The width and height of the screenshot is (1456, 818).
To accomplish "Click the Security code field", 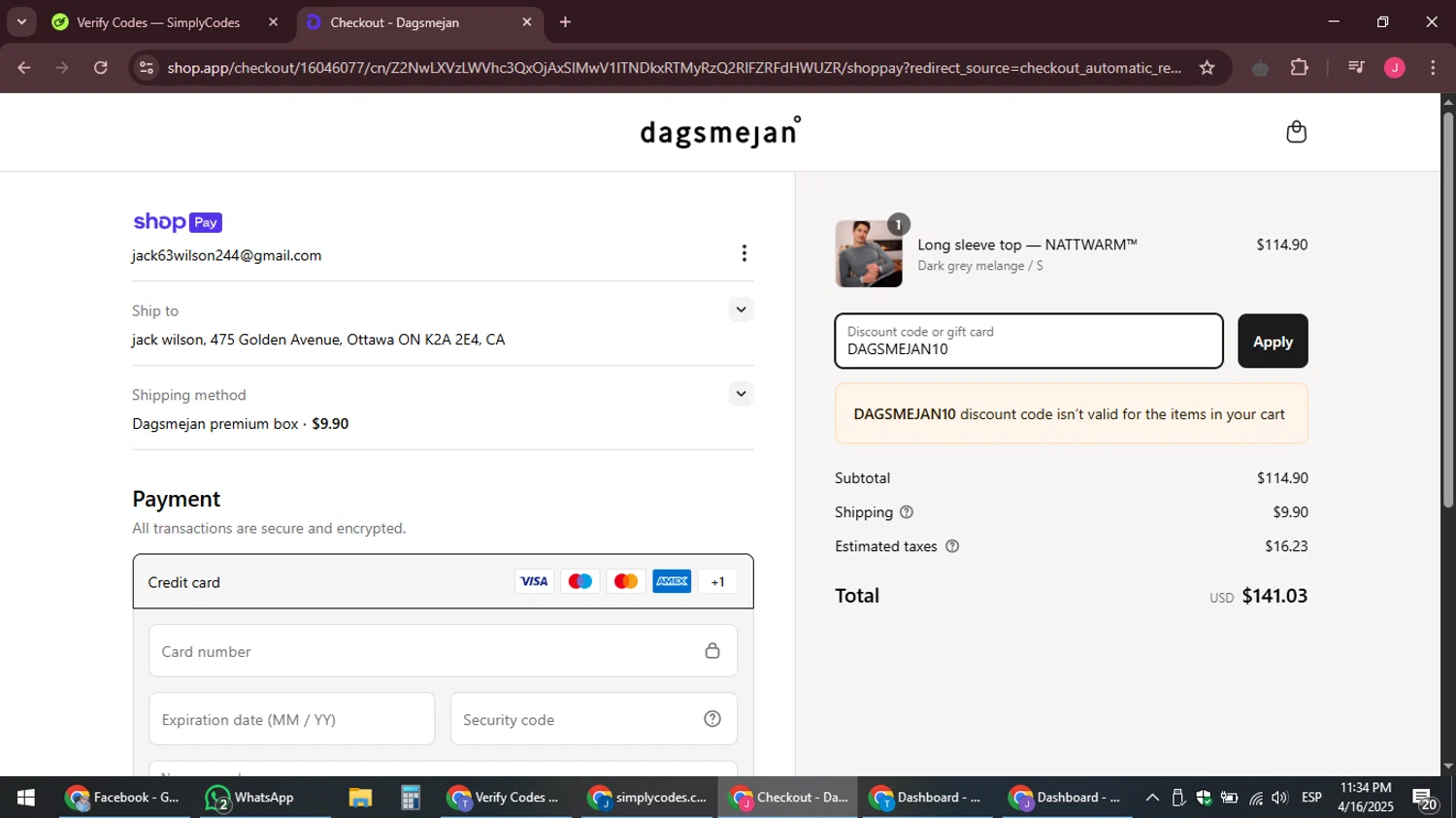I will click(594, 719).
